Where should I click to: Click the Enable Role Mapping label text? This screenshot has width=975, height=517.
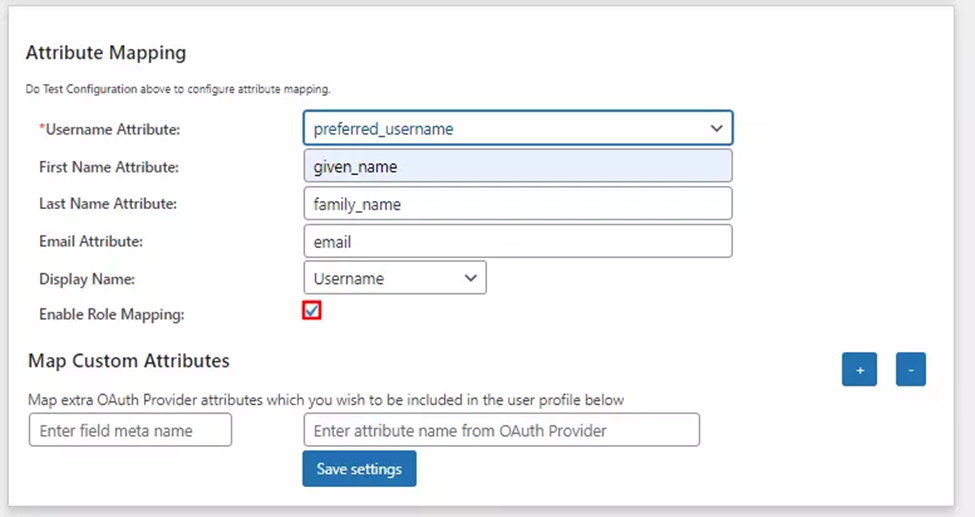112,314
